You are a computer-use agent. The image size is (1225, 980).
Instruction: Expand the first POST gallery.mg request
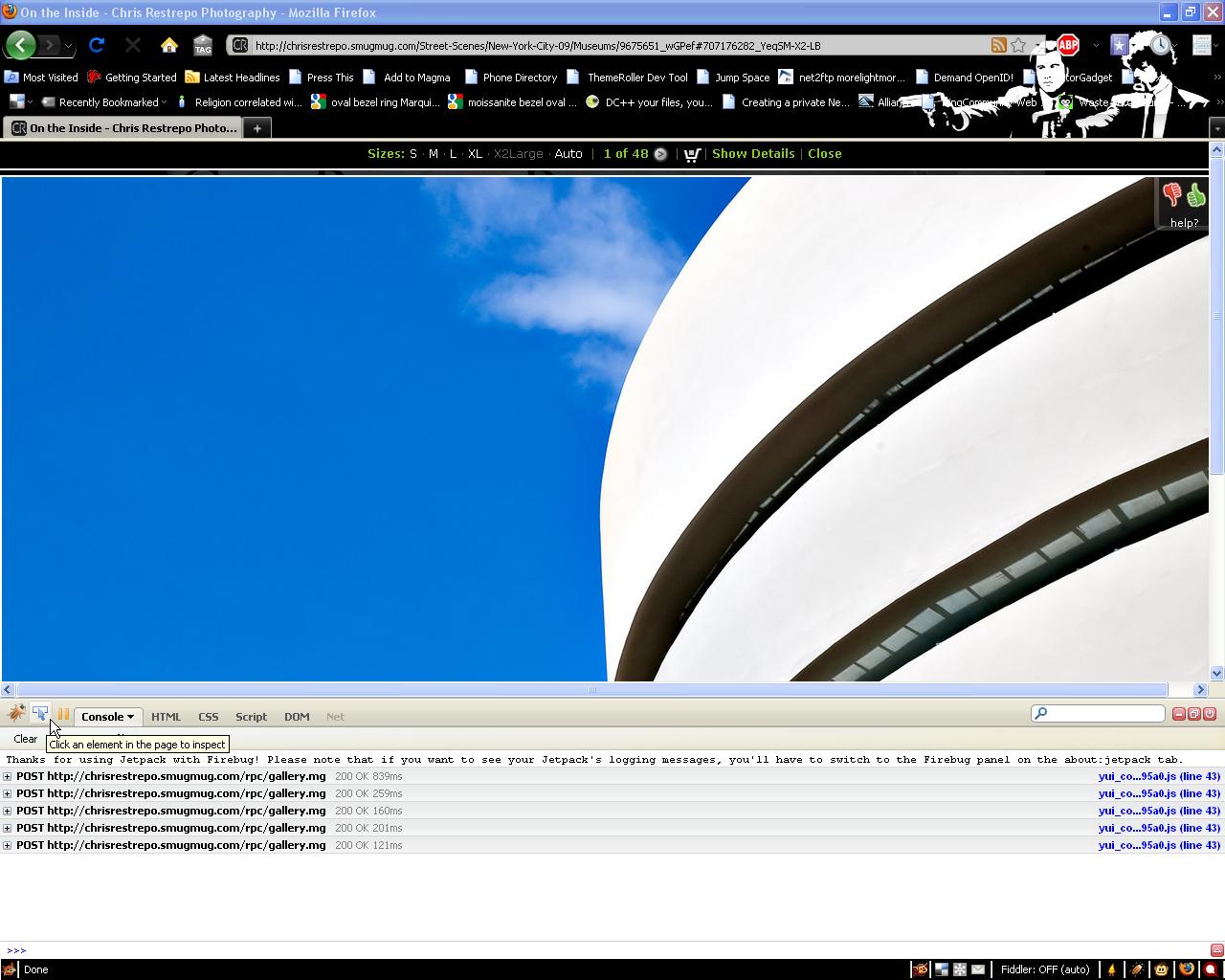pos(8,777)
